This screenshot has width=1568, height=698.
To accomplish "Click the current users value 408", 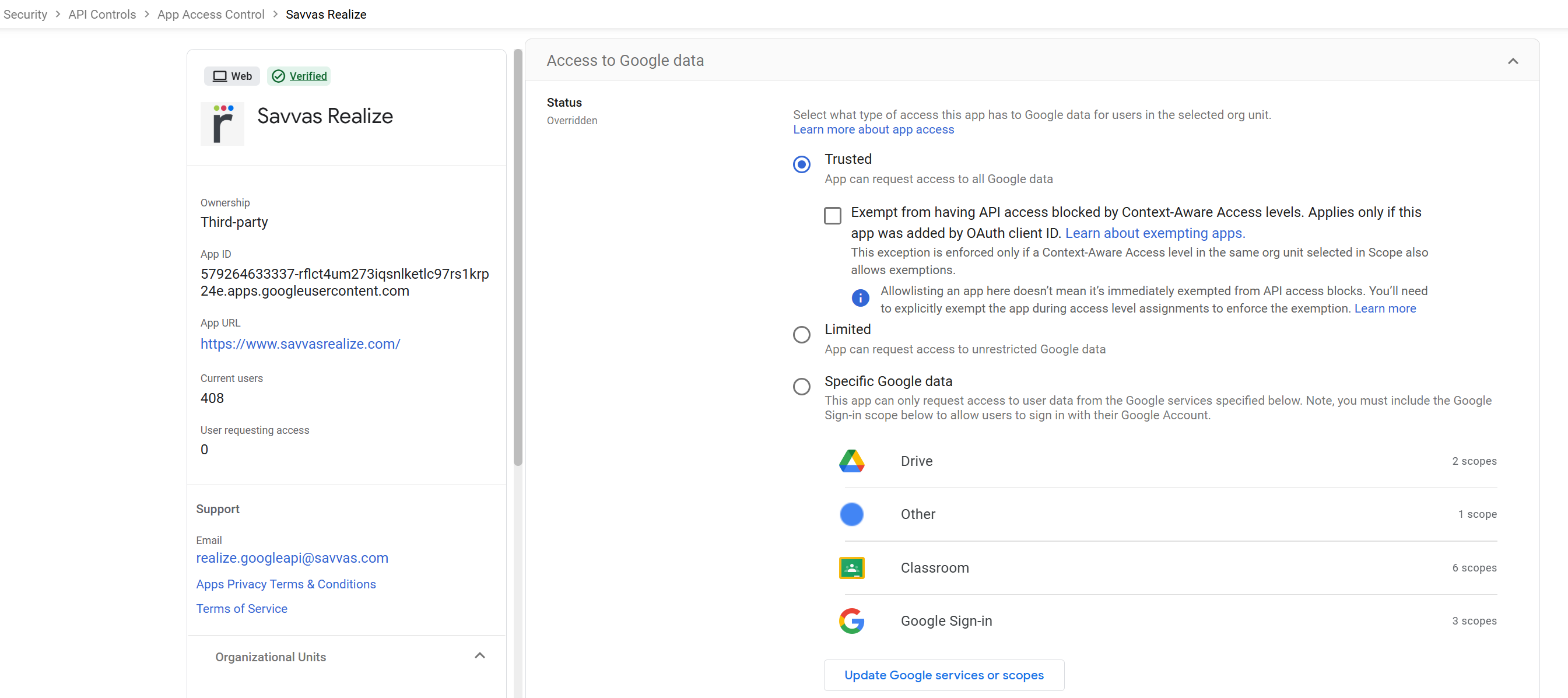I will pos(212,398).
